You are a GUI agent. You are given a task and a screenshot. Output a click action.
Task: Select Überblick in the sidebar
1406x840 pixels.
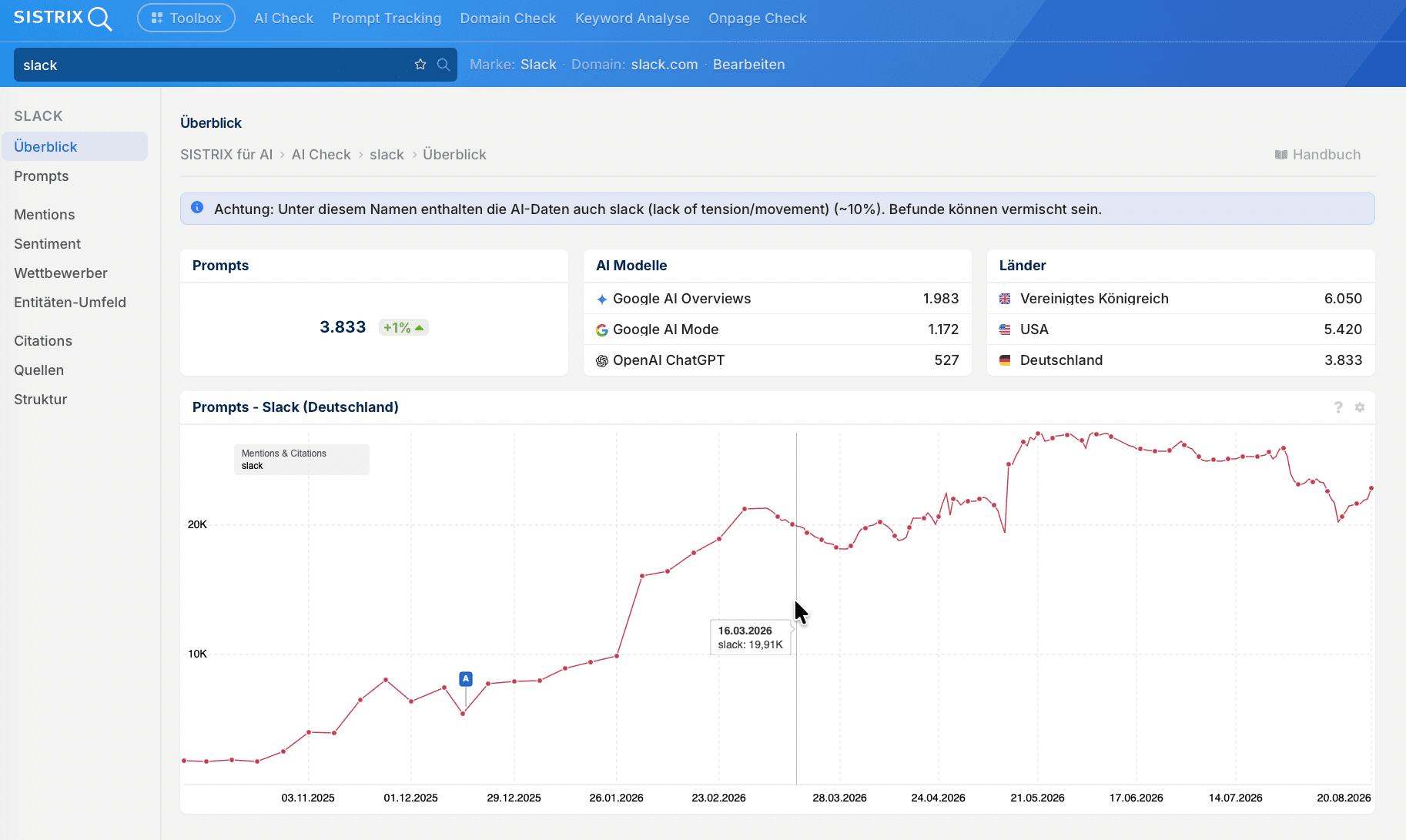click(75, 146)
